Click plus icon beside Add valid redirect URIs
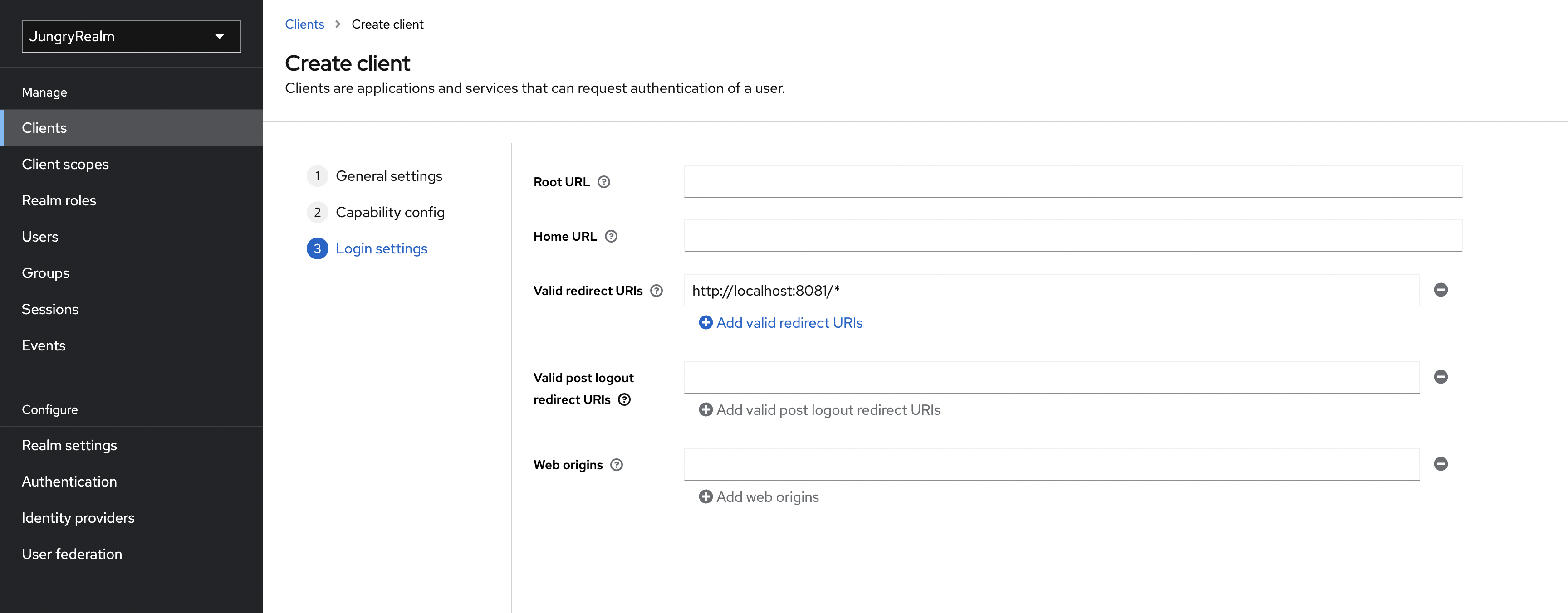Image resolution: width=1568 pixels, height=613 pixels. pyautogui.click(x=706, y=323)
